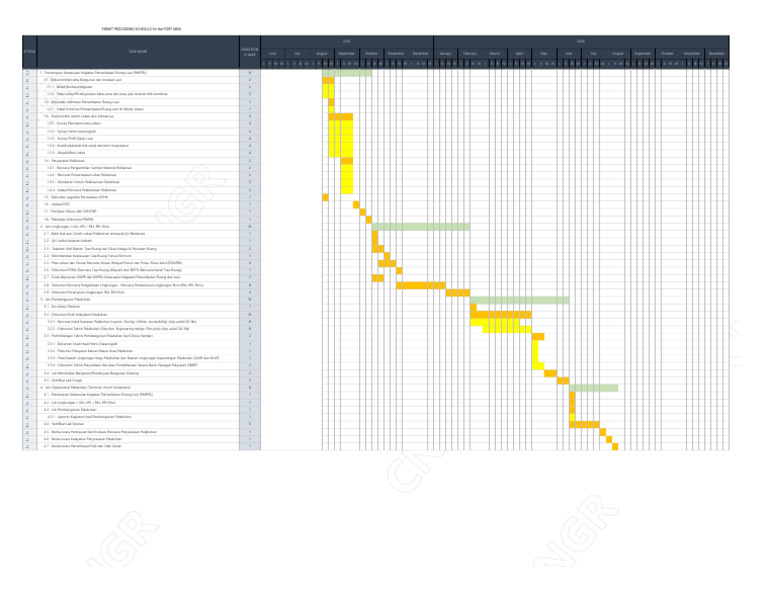Select the April month header
768x594 pixels.
(519, 53)
